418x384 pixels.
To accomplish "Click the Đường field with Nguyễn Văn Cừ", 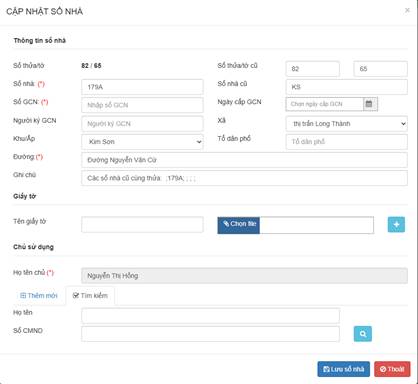I will click(x=244, y=160).
